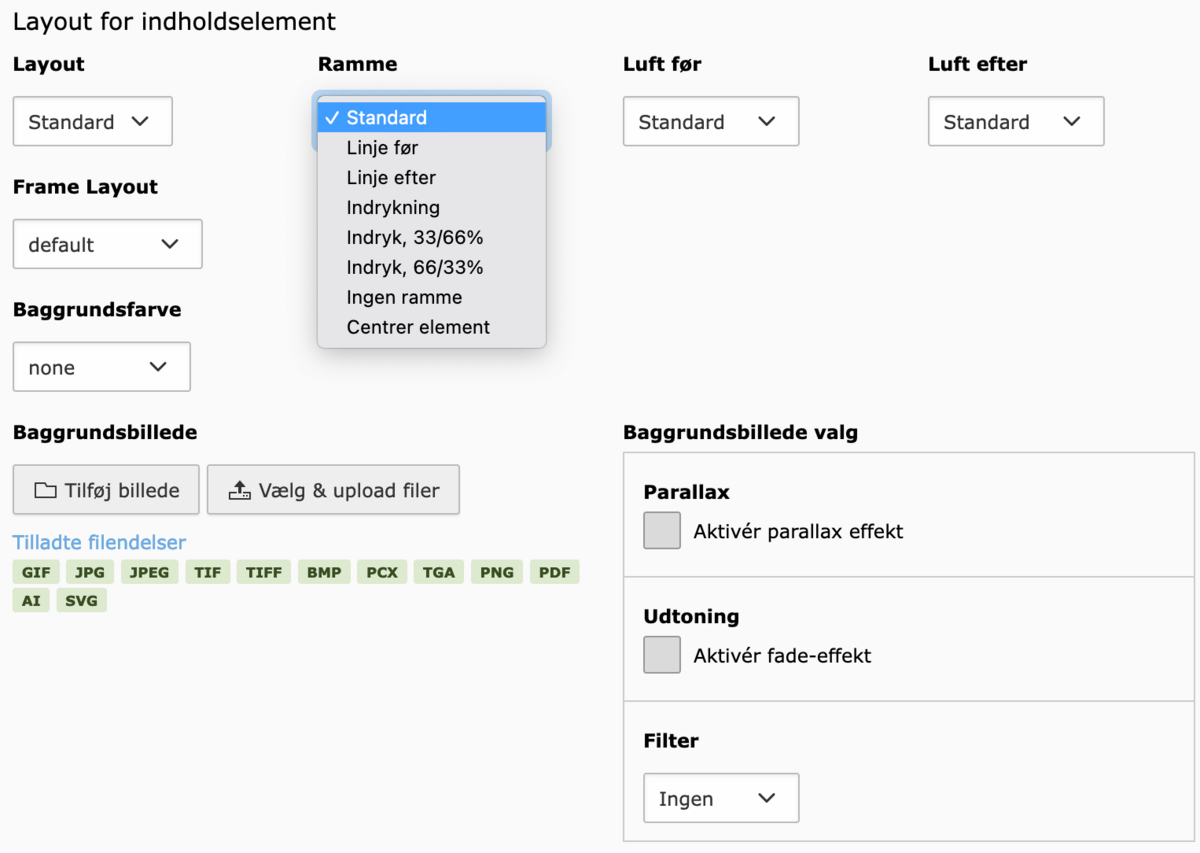The image size is (1200, 853).
Task: Choose Indryk, 66/33% frame option
Action: click(x=415, y=268)
